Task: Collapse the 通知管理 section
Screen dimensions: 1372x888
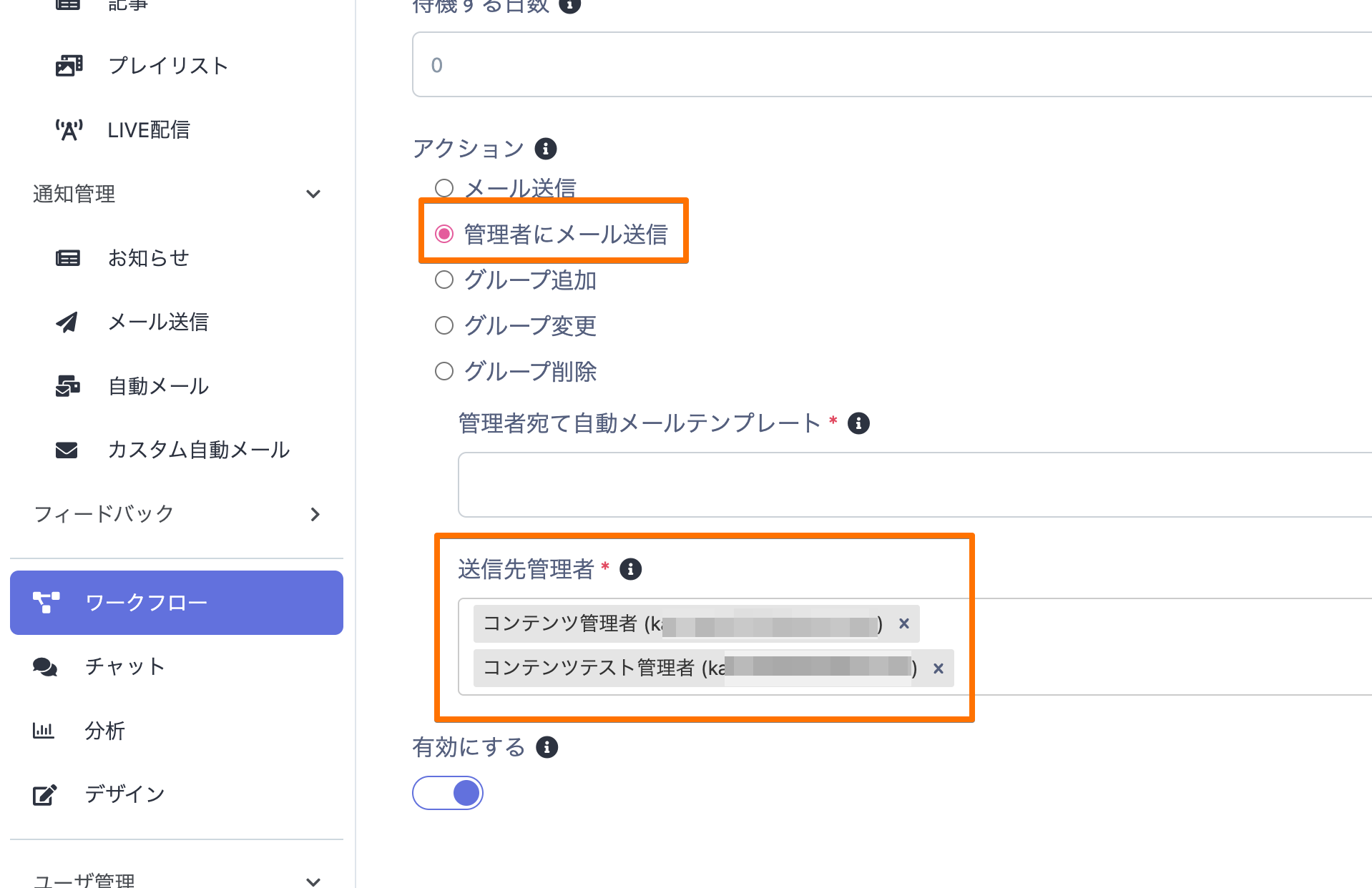Action: coord(313,194)
